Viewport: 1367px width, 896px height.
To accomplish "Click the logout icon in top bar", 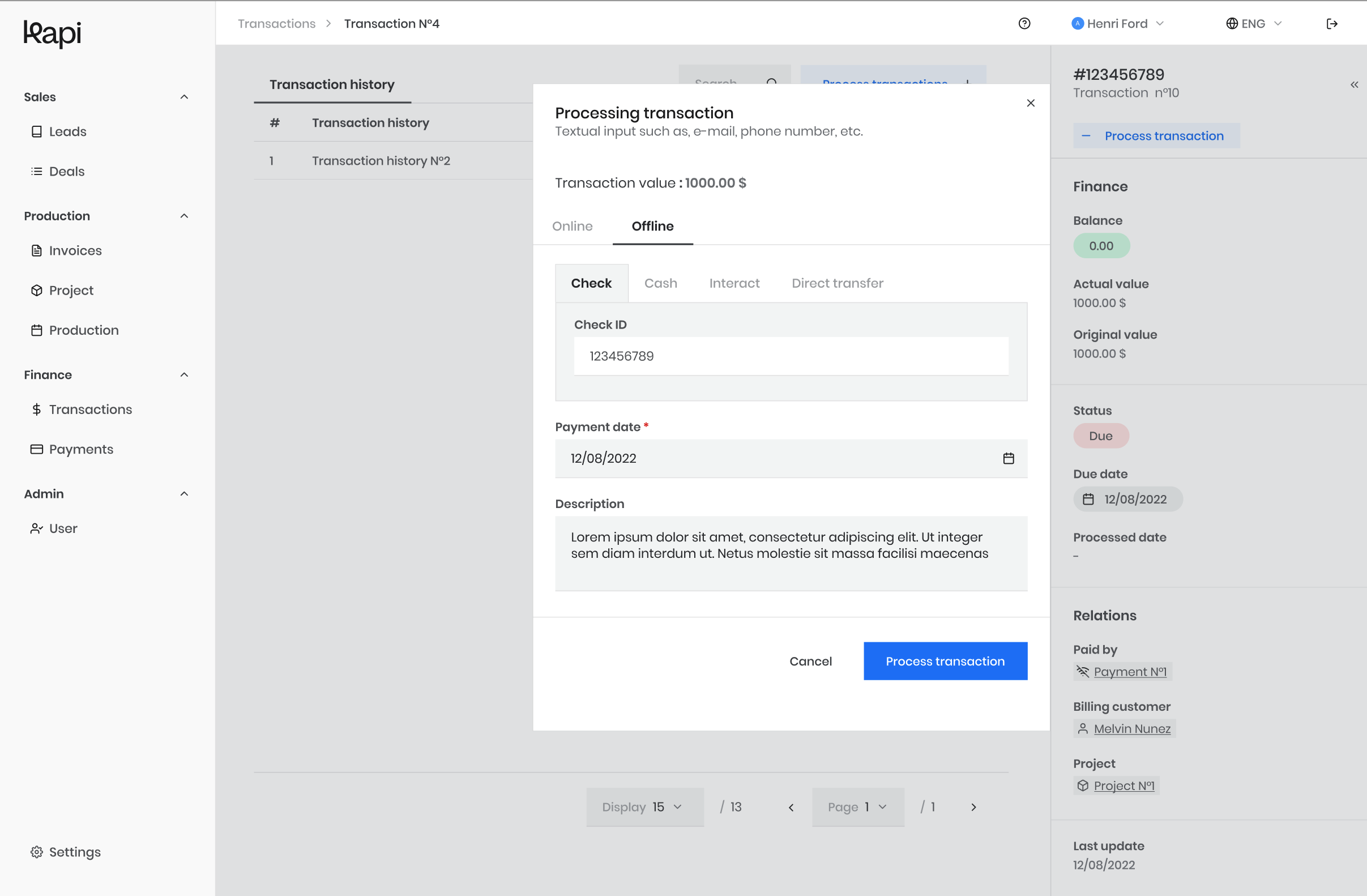I will click(x=1332, y=24).
